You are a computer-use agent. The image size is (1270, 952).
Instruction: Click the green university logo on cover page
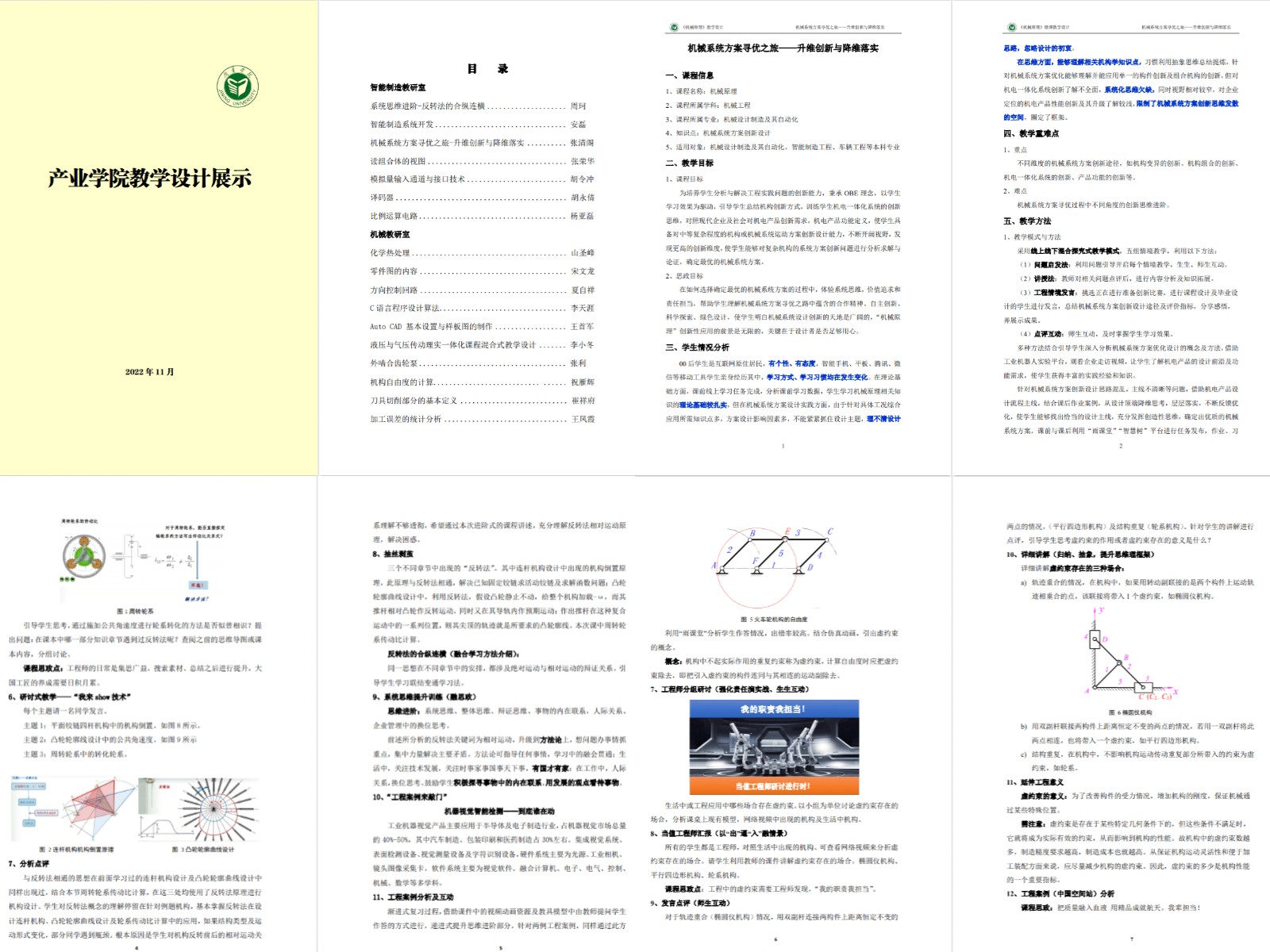pos(237,86)
